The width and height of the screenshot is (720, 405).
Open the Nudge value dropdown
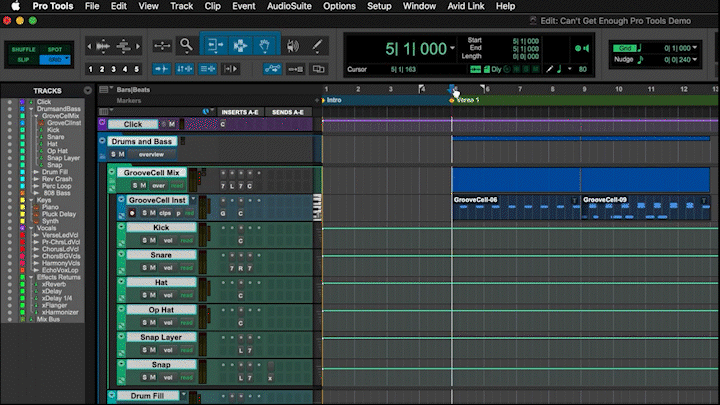pyautogui.click(x=694, y=60)
